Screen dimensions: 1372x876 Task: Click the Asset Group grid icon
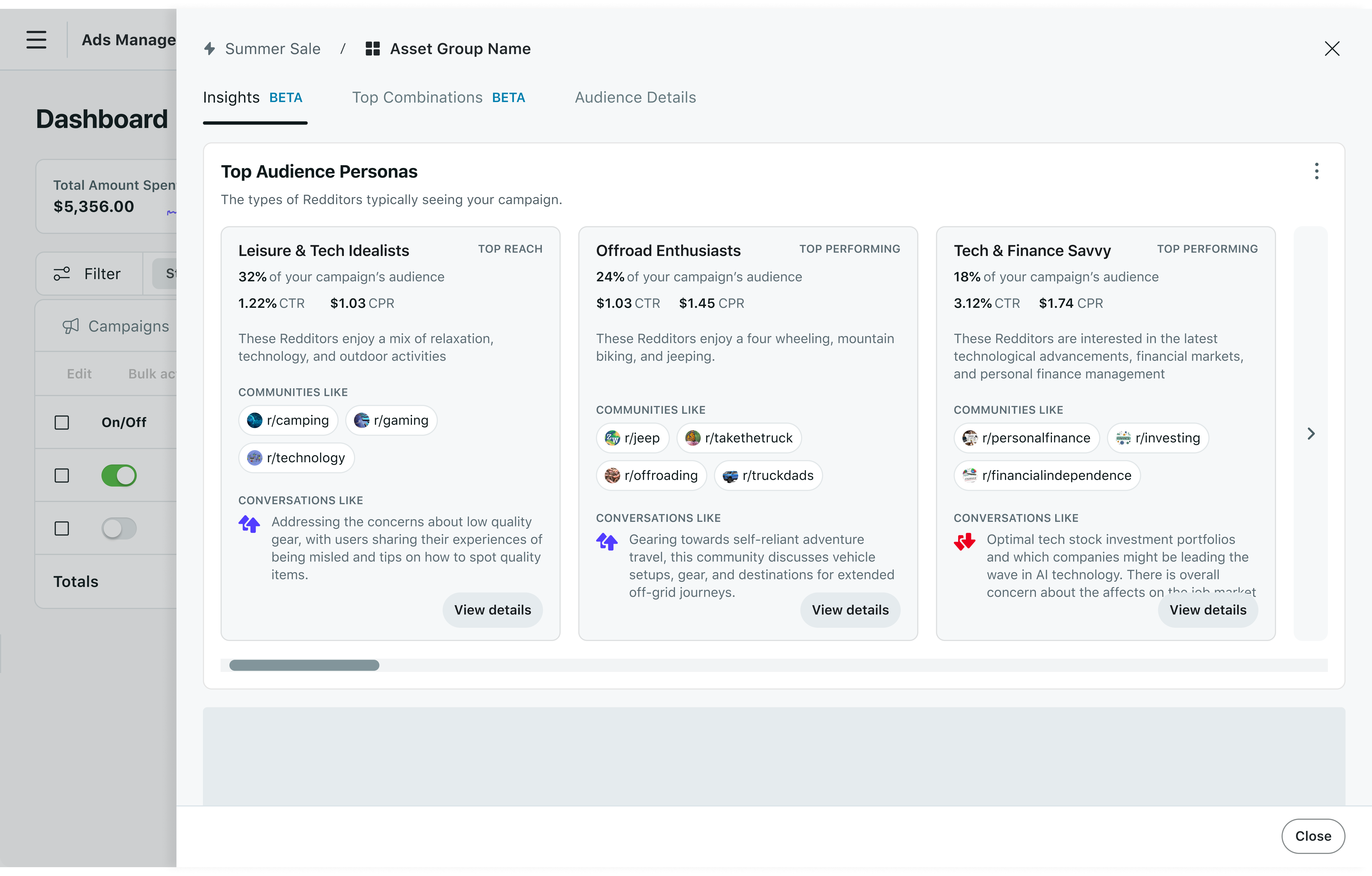(373, 49)
